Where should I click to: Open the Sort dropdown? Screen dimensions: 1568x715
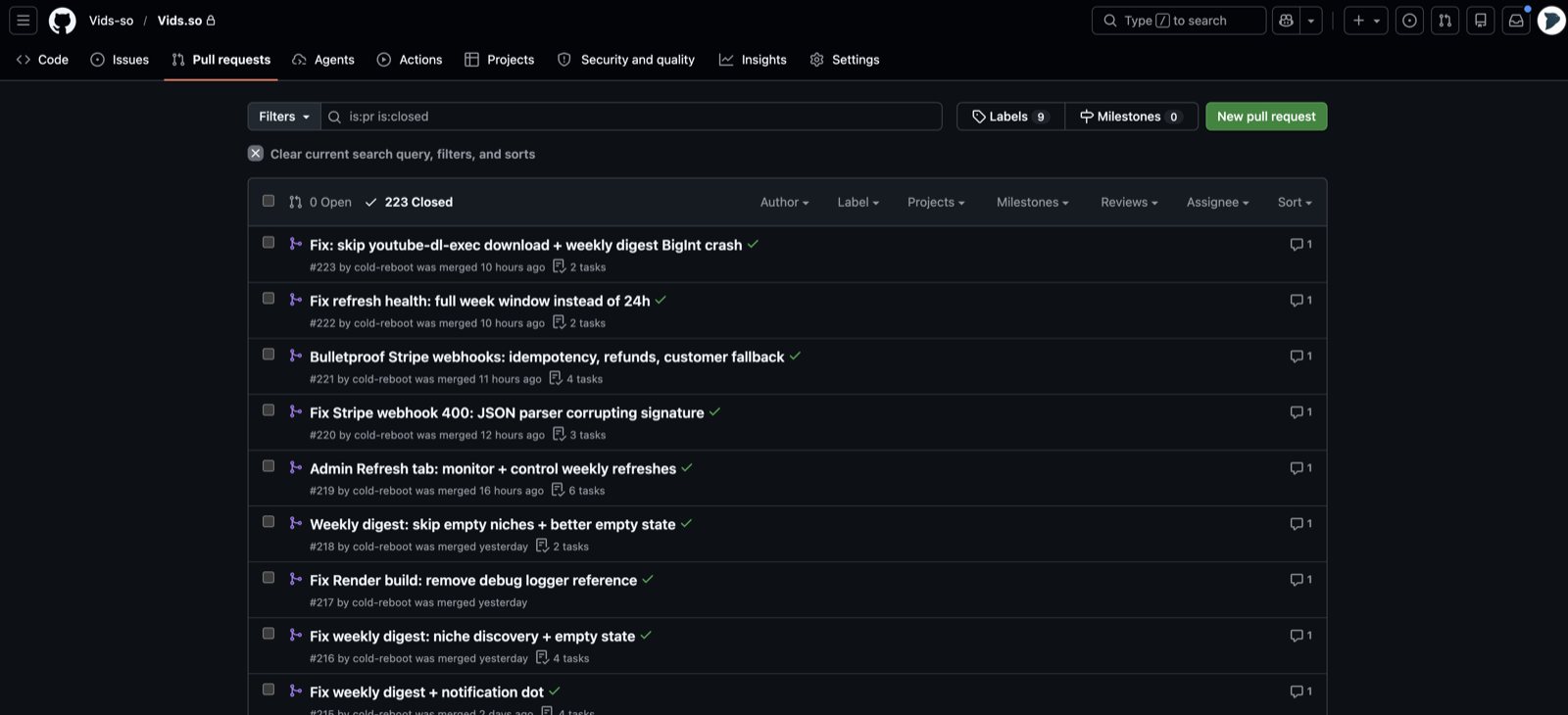pyautogui.click(x=1295, y=202)
